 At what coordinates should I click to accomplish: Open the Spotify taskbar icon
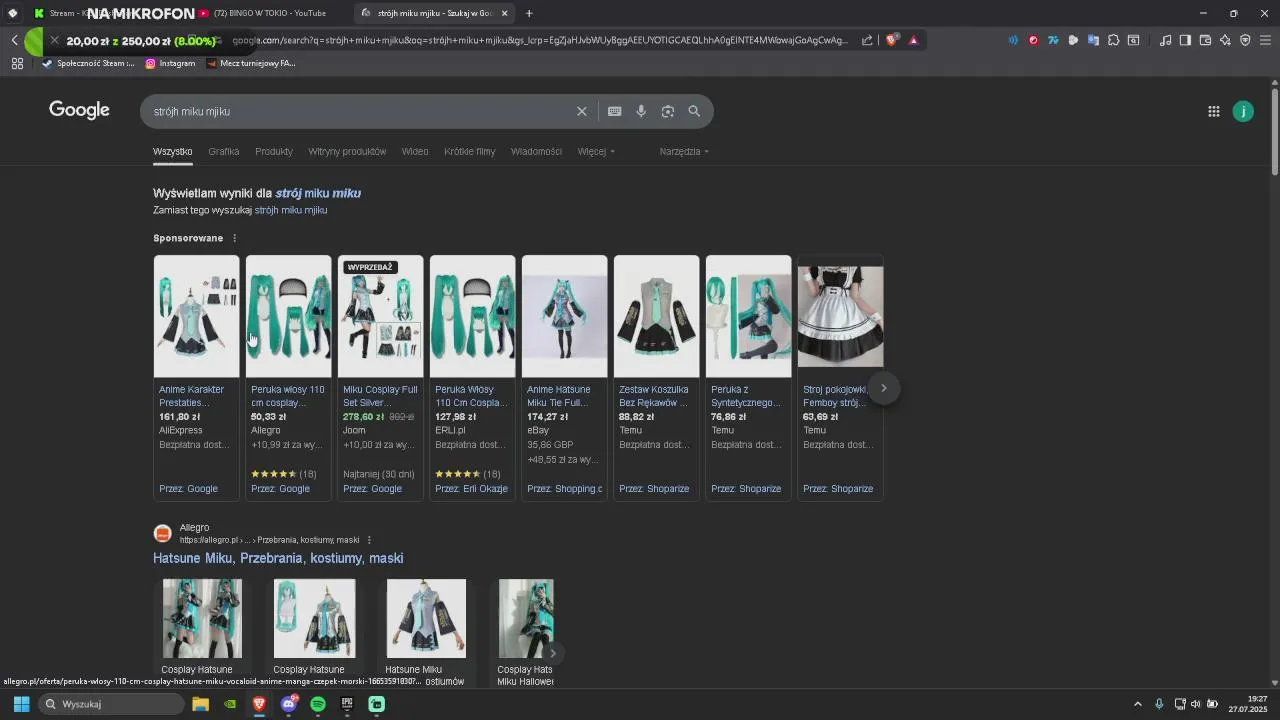pos(318,704)
